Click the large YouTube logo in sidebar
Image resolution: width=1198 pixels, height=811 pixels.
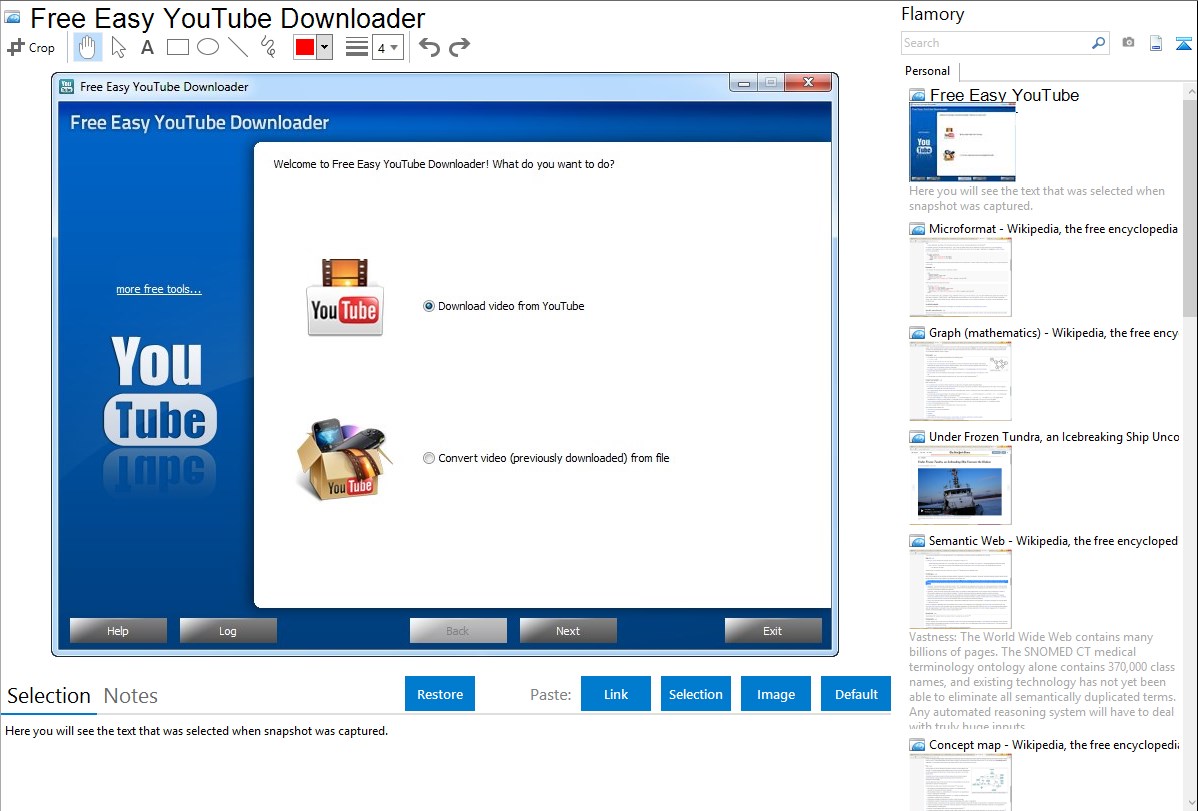click(160, 391)
